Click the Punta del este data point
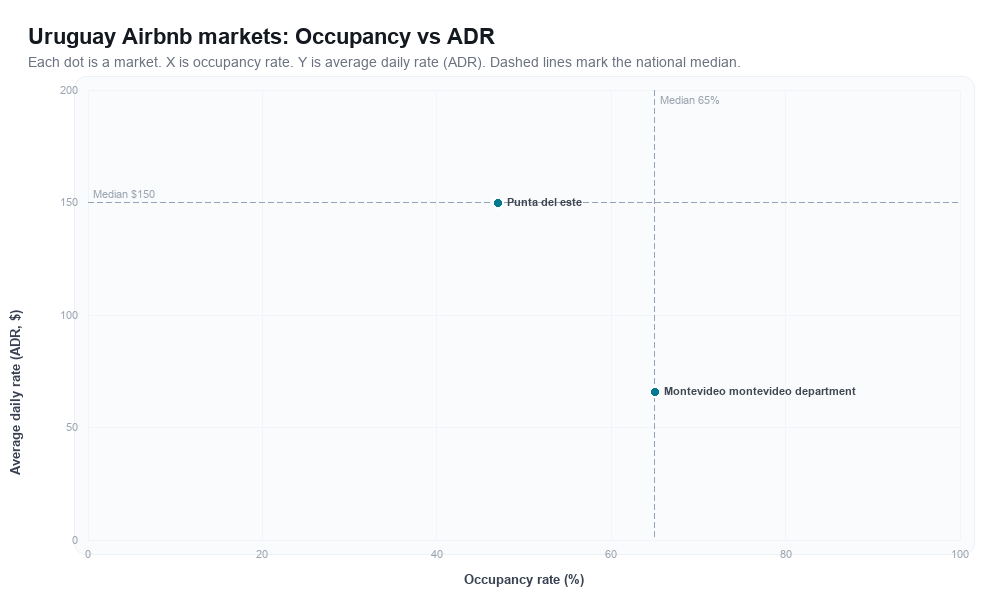This screenshot has width=1000, height=600. pyautogui.click(x=498, y=203)
